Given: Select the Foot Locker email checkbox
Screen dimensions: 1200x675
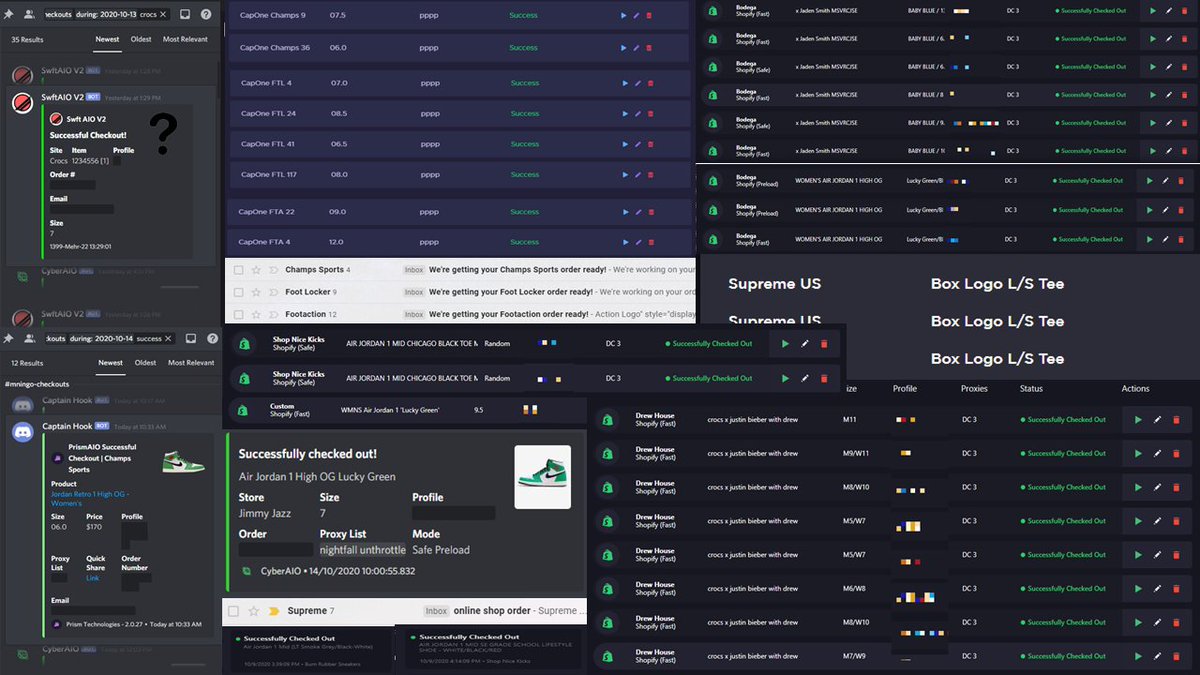Looking at the screenshot, I should 238,292.
